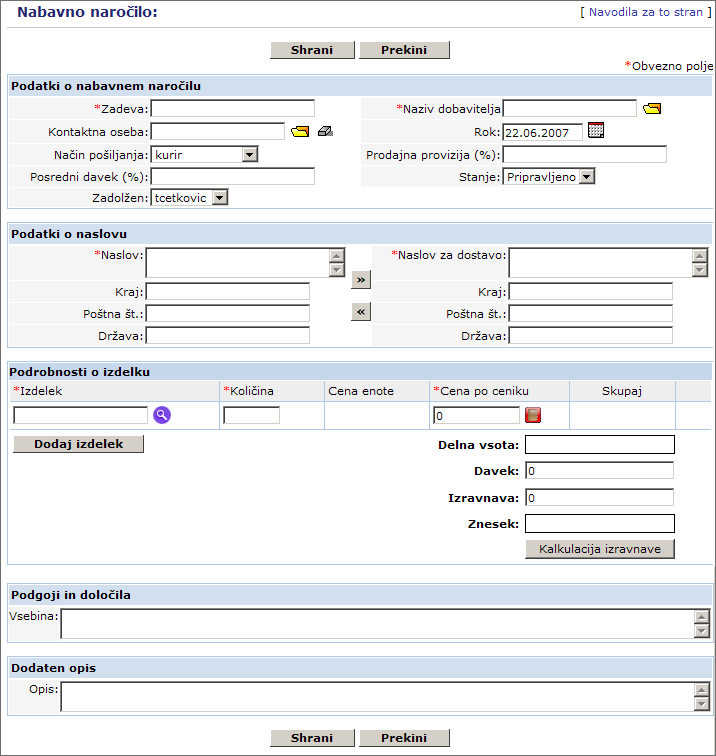Viewport: 716px width, 756px height.
Task: Click the Kalkulacija izravnave button
Action: (599, 549)
